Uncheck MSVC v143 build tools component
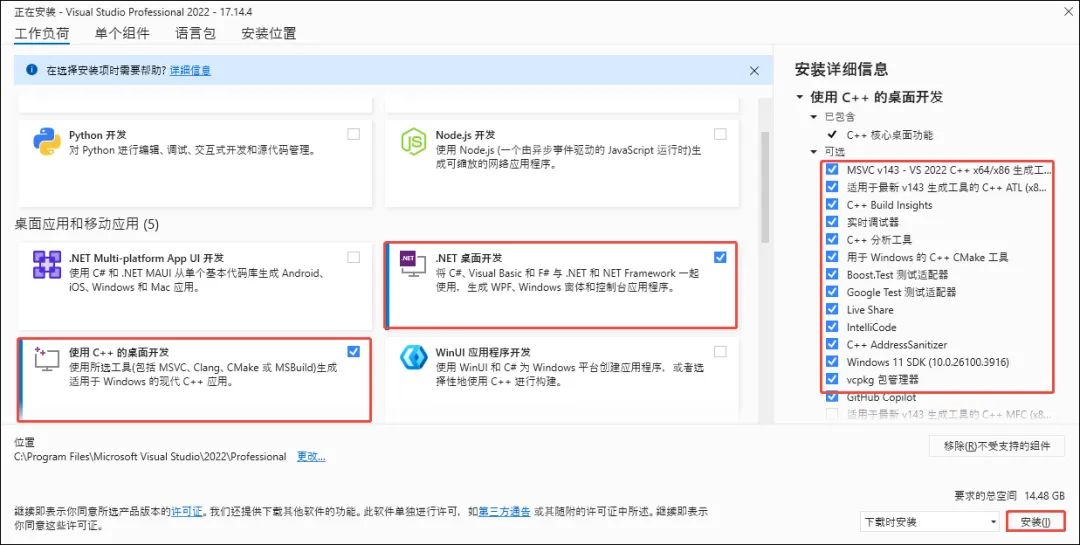Viewport: 1080px width, 545px height. click(832, 169)
